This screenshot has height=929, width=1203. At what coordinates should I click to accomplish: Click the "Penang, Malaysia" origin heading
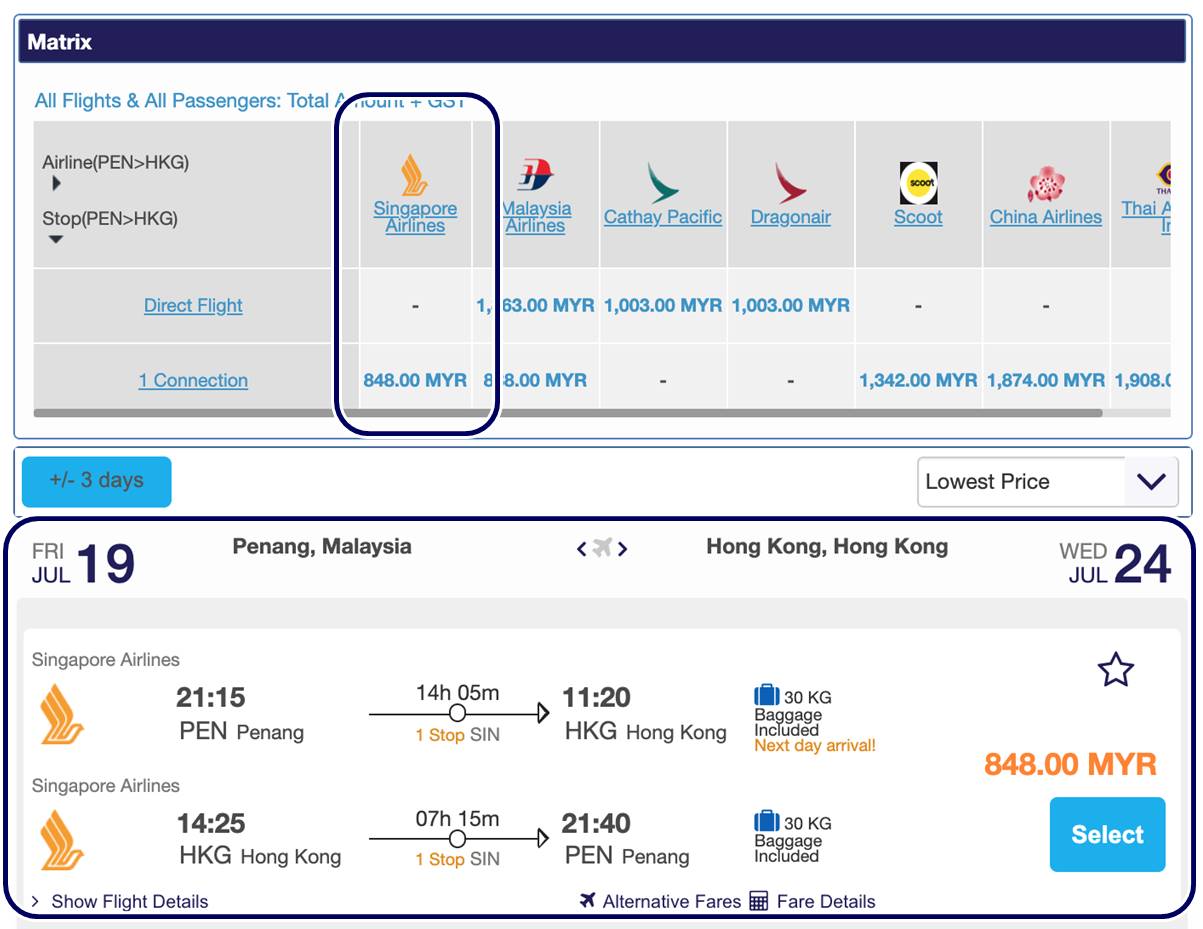click(x=322, y=546)
